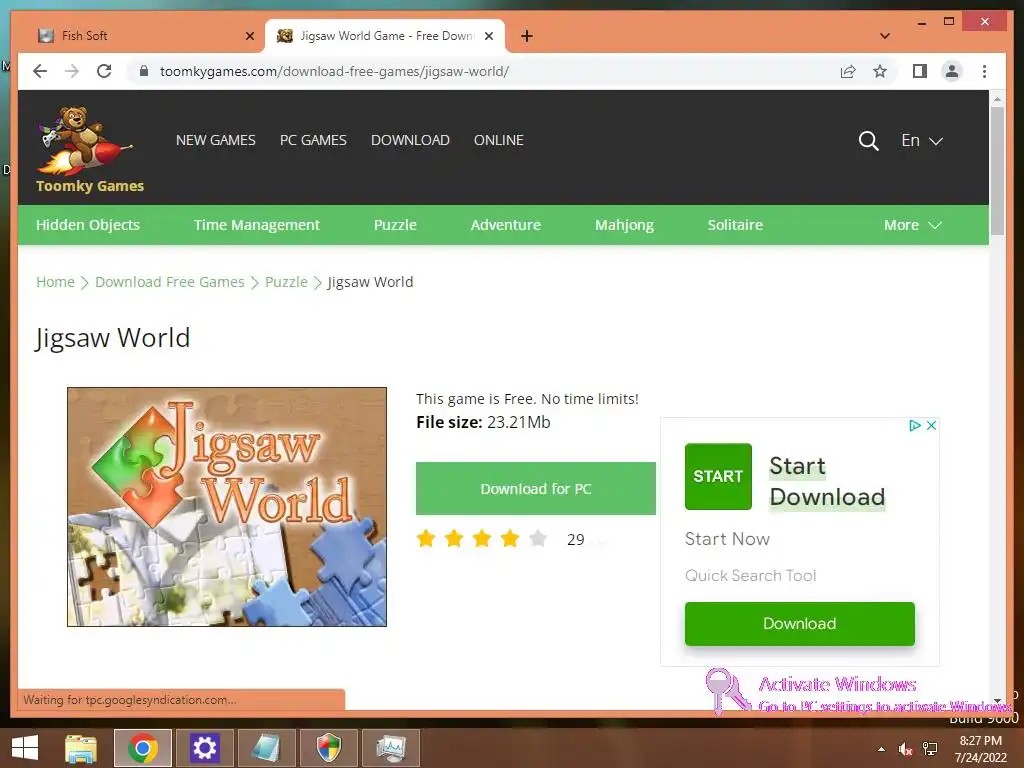Click the muted volume tray icon
The image size is (1024, 768).
(x=905, y=749)
